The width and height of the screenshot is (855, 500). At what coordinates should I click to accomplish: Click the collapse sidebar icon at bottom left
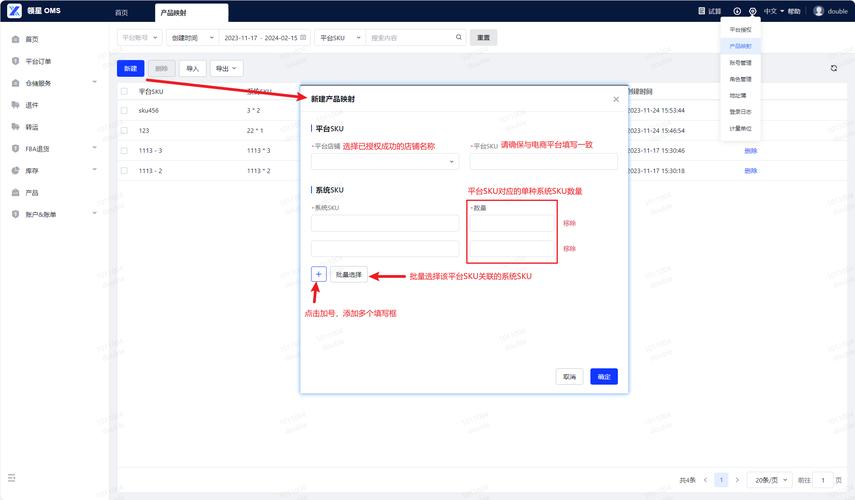[x=12, y=479]
